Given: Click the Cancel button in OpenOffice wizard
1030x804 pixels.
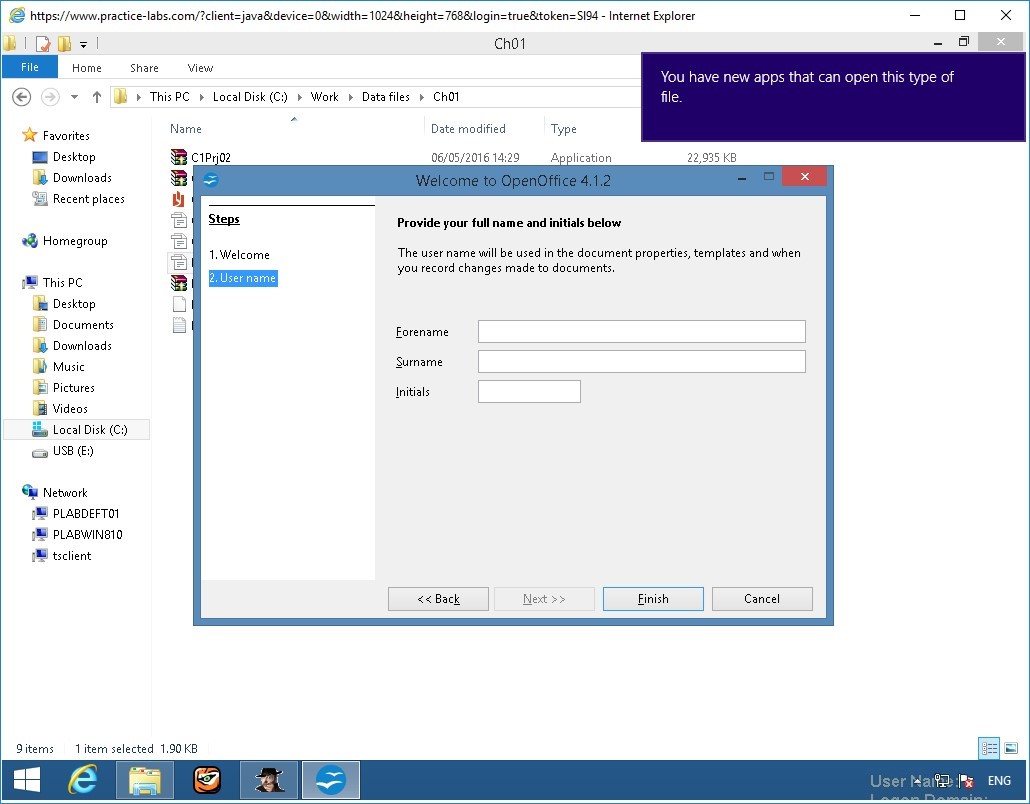Looking at the screenshot, I should click(762, 598).
